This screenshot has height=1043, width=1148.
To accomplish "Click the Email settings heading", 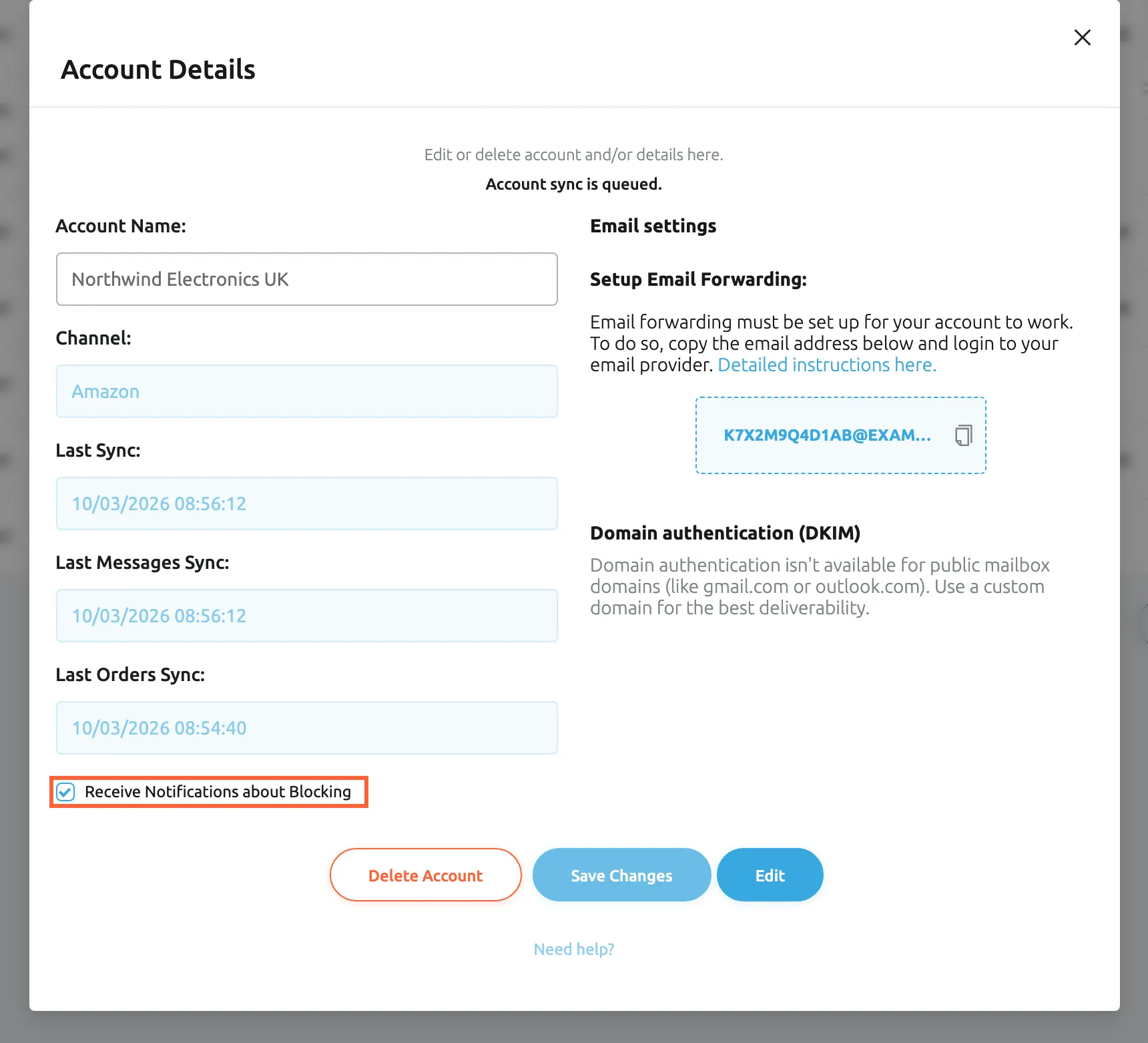I will (x=653, y=226).
